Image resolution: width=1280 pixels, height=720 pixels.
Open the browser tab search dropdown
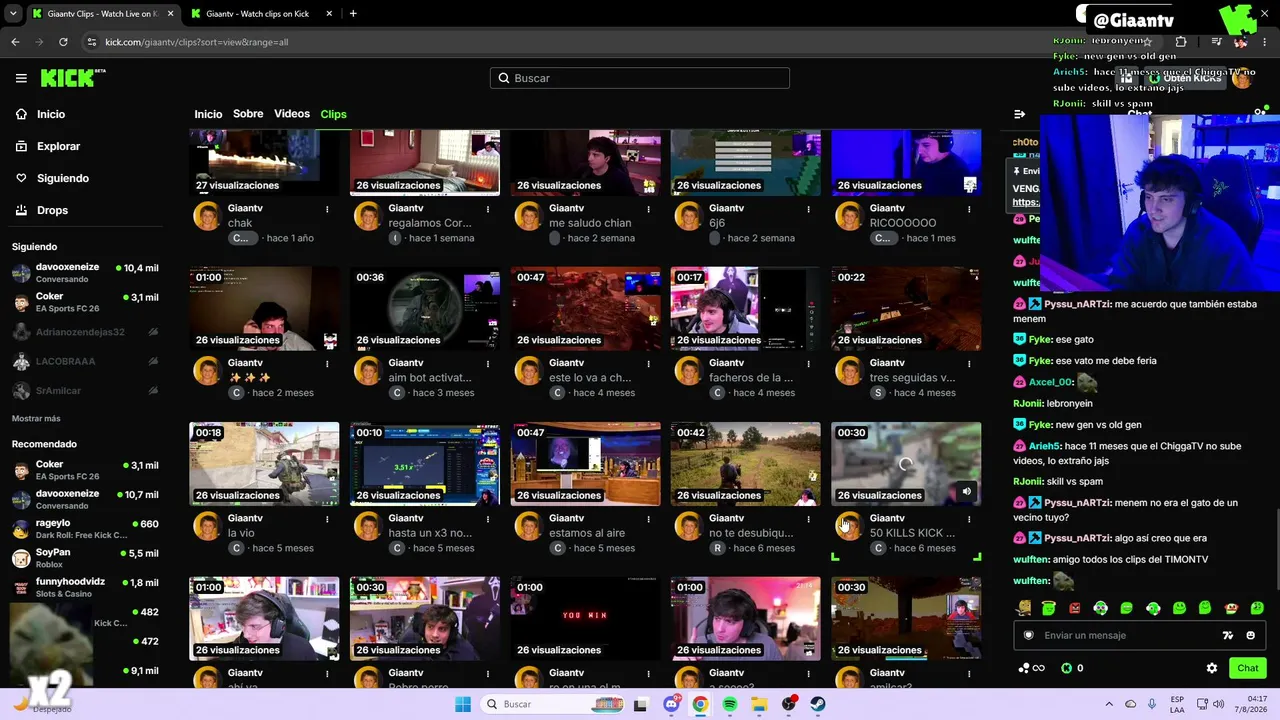tap(14, 14)
